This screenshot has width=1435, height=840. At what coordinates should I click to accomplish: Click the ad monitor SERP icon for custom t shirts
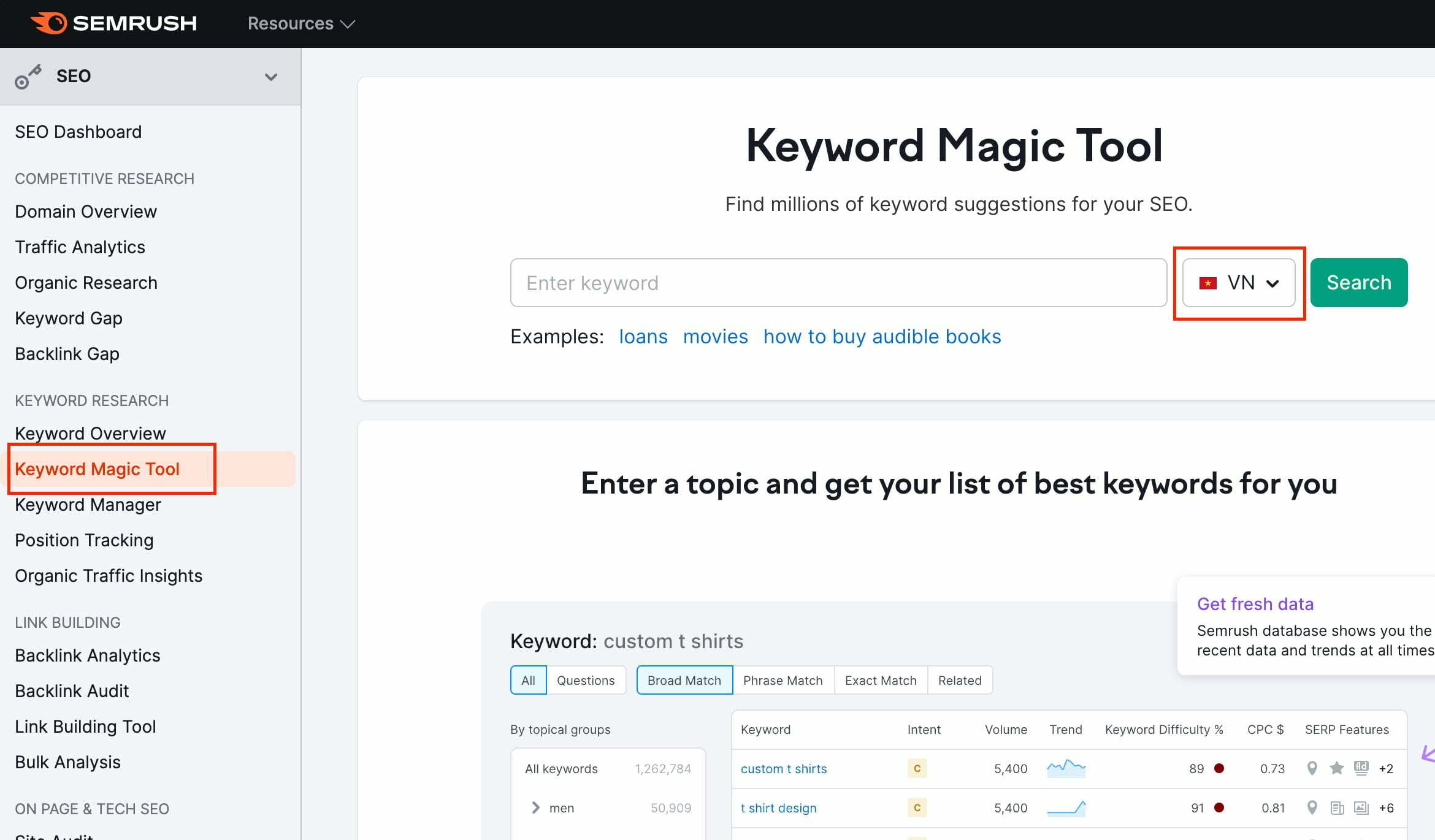pos(1361,768)
